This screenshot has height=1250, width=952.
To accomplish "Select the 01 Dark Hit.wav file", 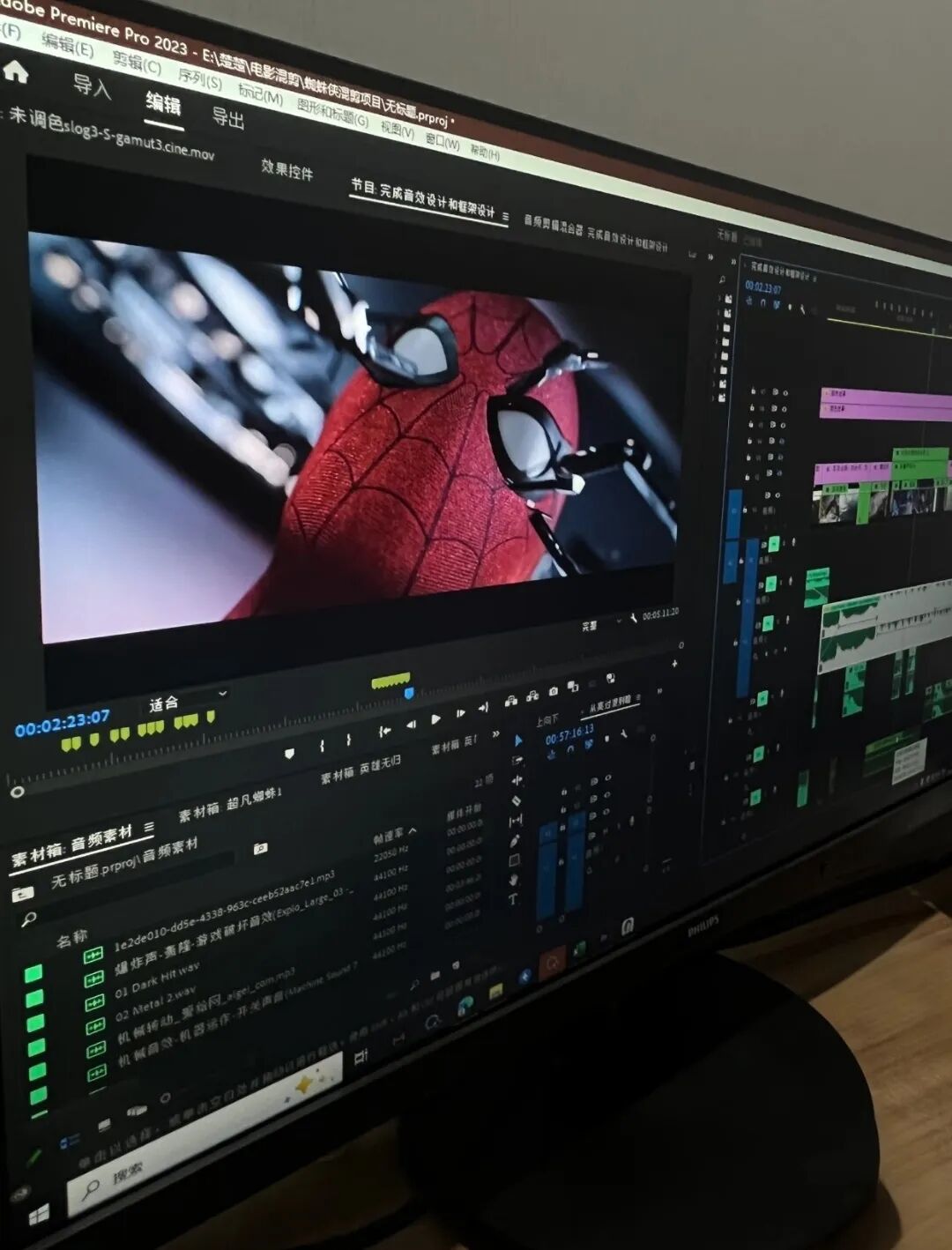I will pyautogui.click(x=157, y=982).
